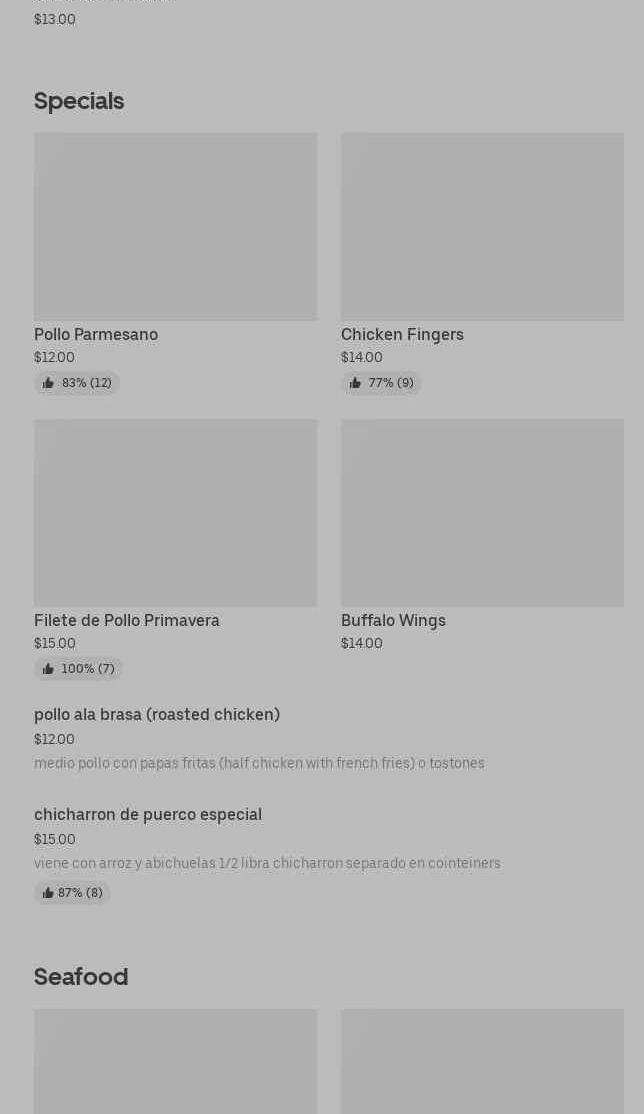Screen dimensions: 644x1114
Task: Open first Seafood item image on left
Action: [x=176, y=1061]
